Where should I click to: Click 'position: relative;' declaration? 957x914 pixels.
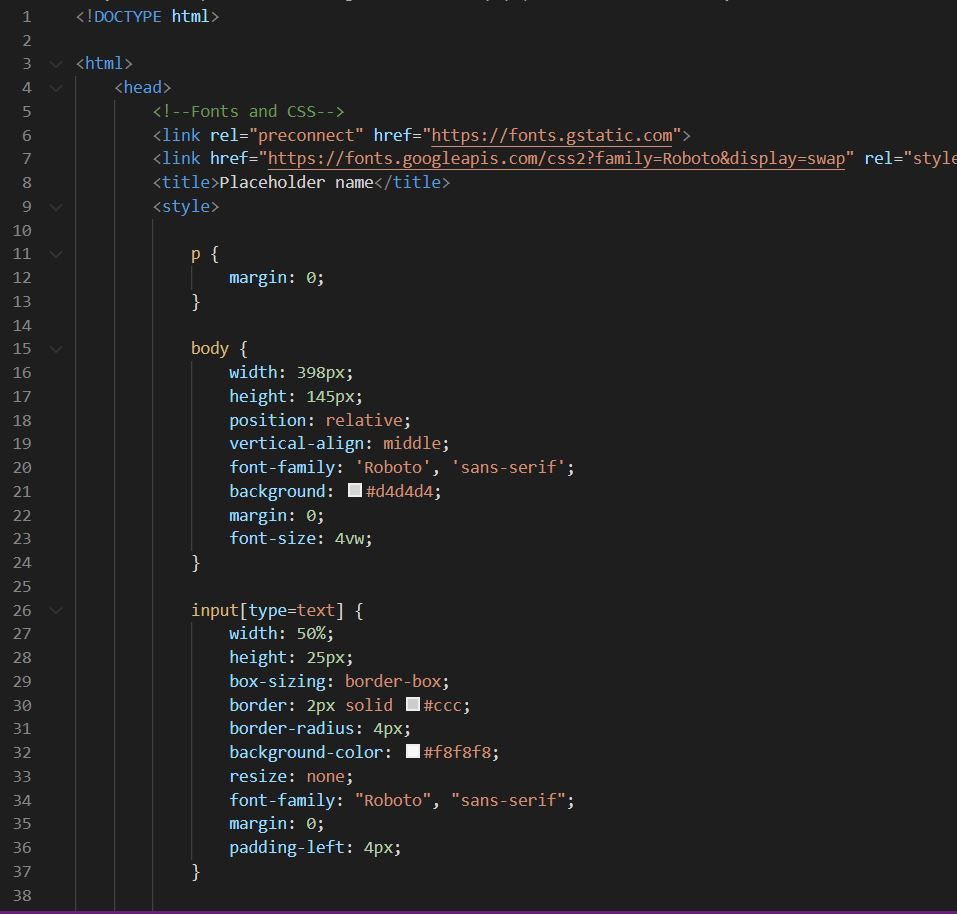[x=320, y=420]
